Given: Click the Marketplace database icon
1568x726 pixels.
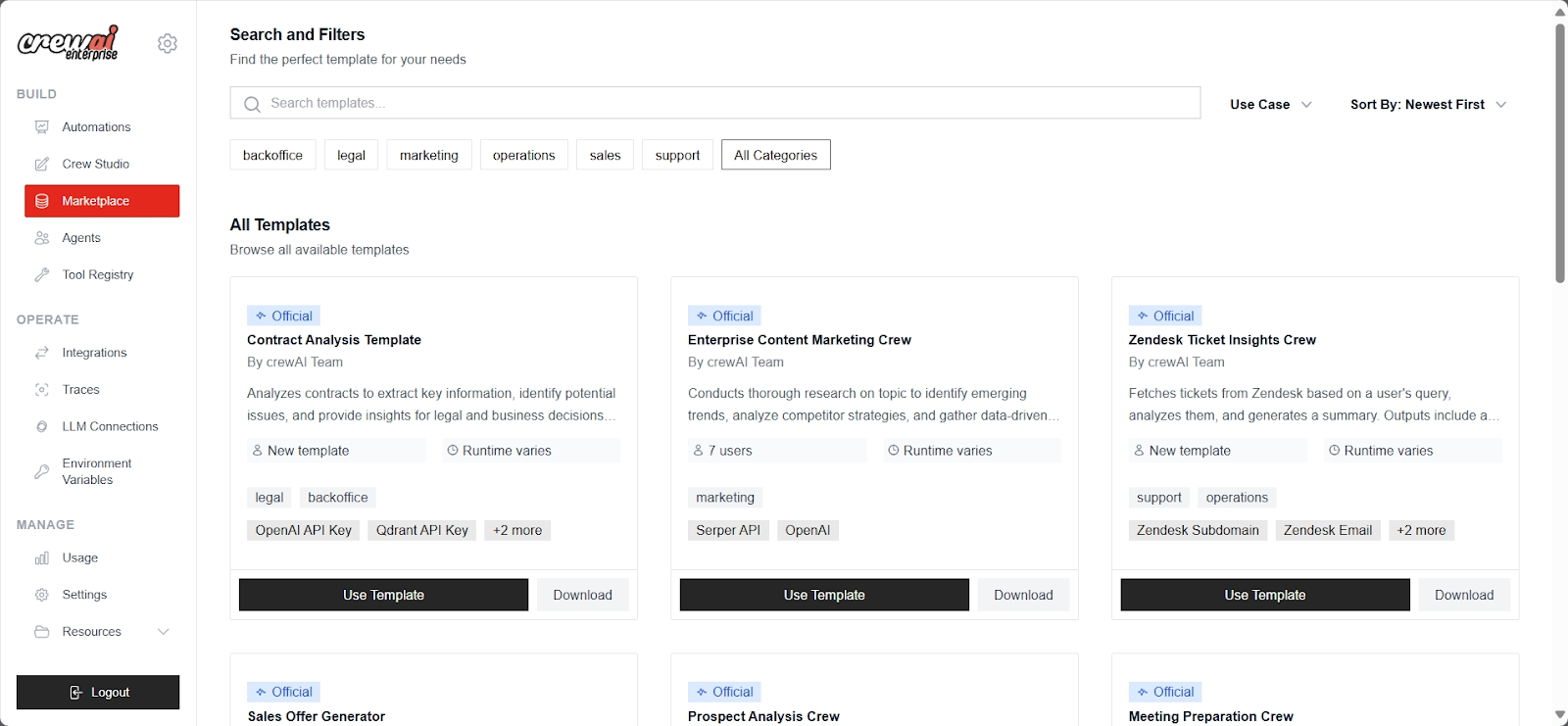Looking at the screenshot, I should click(x=42, y=201).
